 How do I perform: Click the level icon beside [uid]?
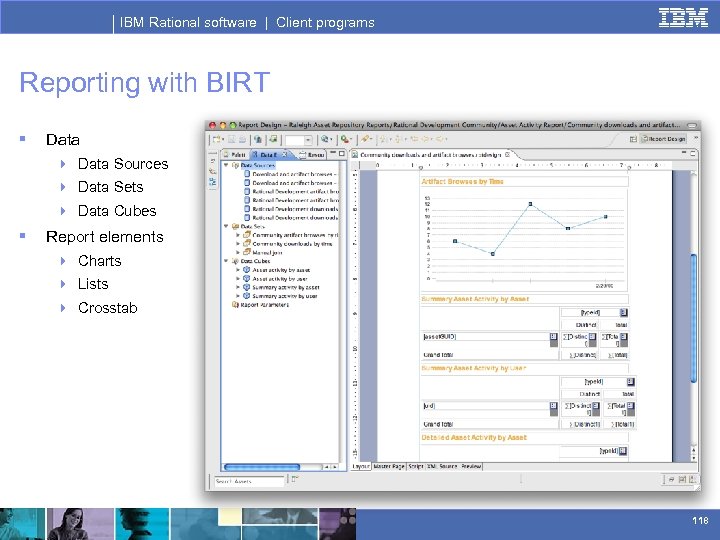(553, 406)
